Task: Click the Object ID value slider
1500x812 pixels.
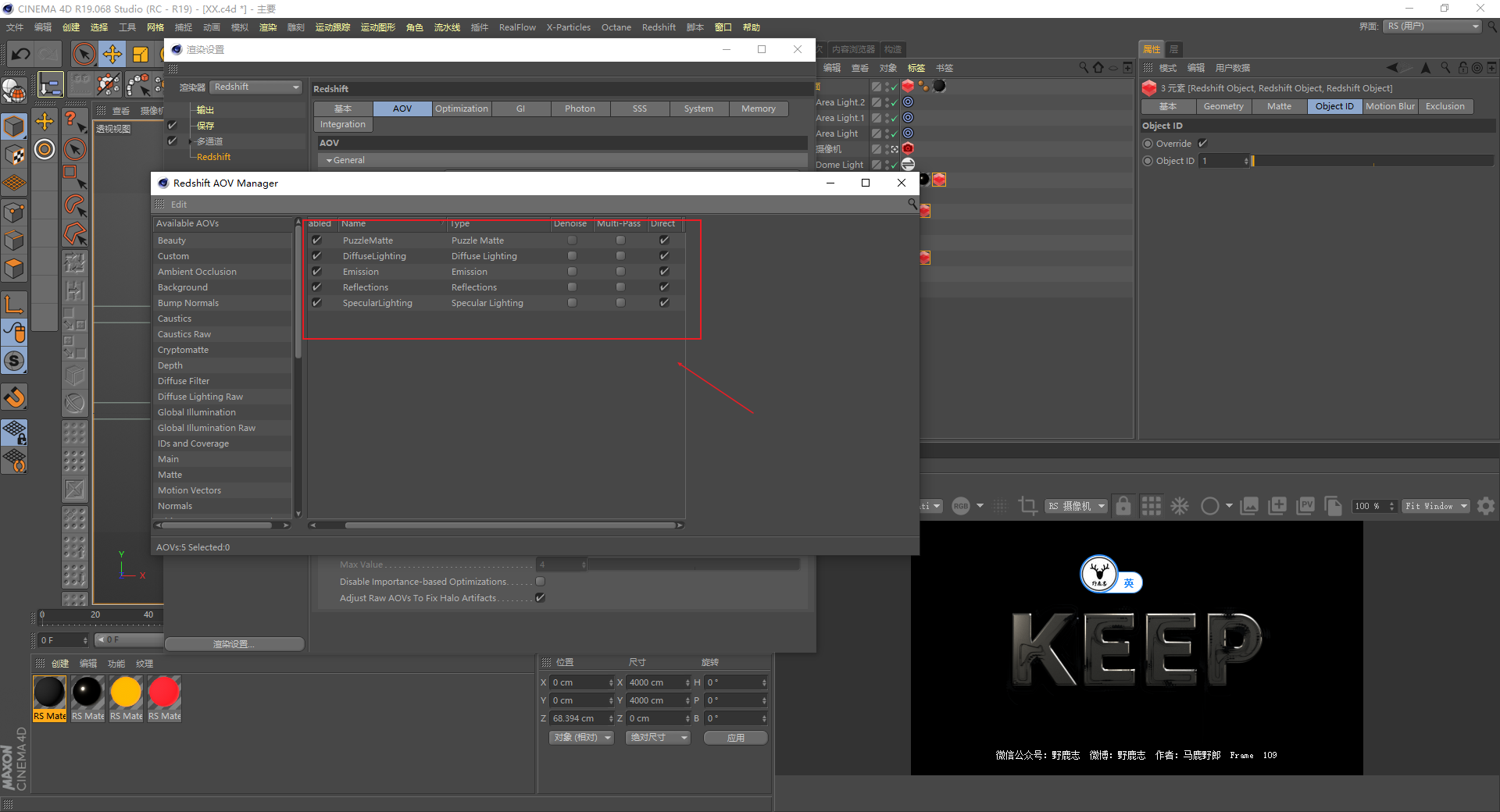Action: point(1373,161)
